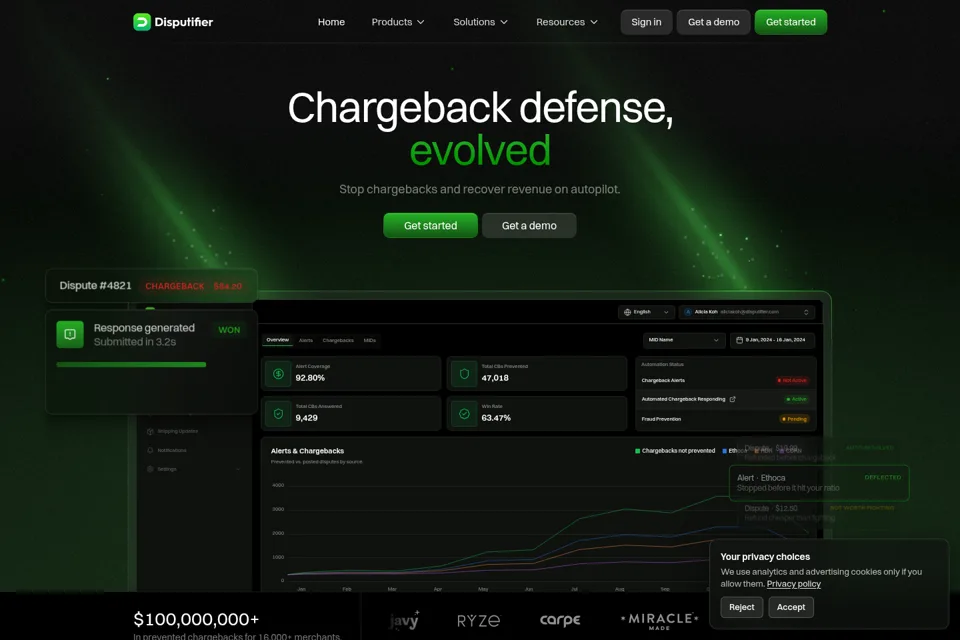Click the Total CBs Answered shield-check icon
Image resolution: width=960 pixels, height=640 pixels.
(x=279, y=413)
